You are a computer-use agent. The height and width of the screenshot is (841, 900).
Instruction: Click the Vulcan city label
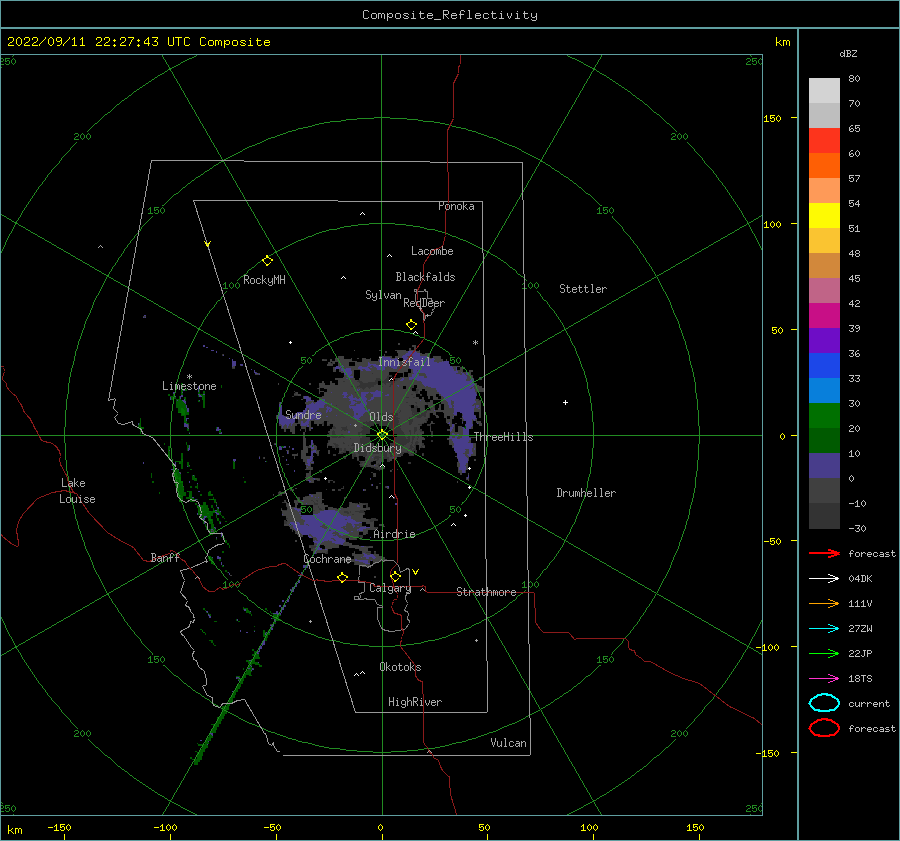pos(509,743)
